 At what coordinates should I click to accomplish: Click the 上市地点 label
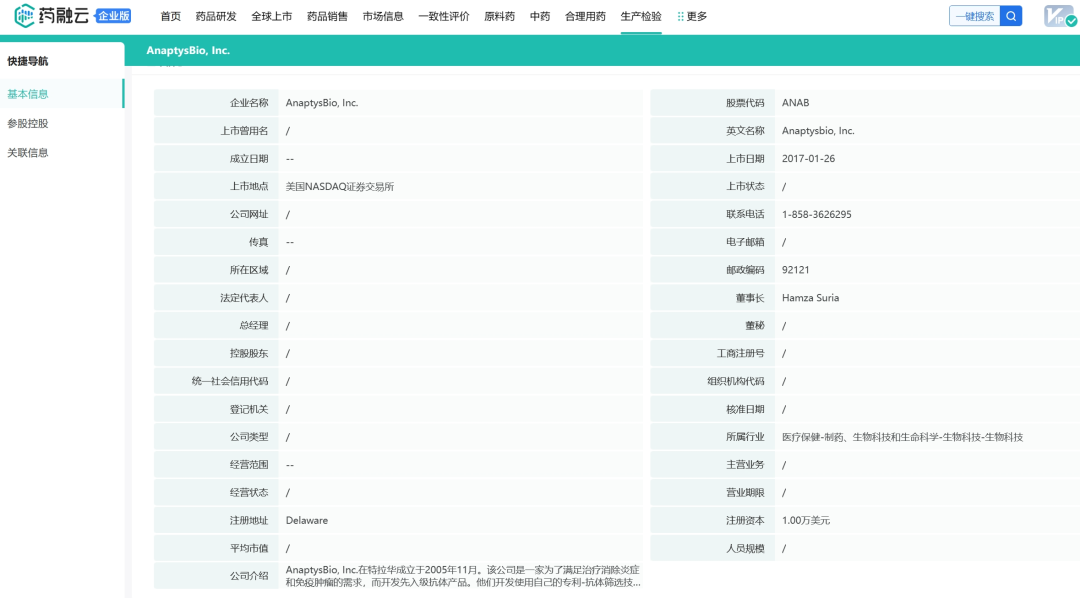pos(249,187)
